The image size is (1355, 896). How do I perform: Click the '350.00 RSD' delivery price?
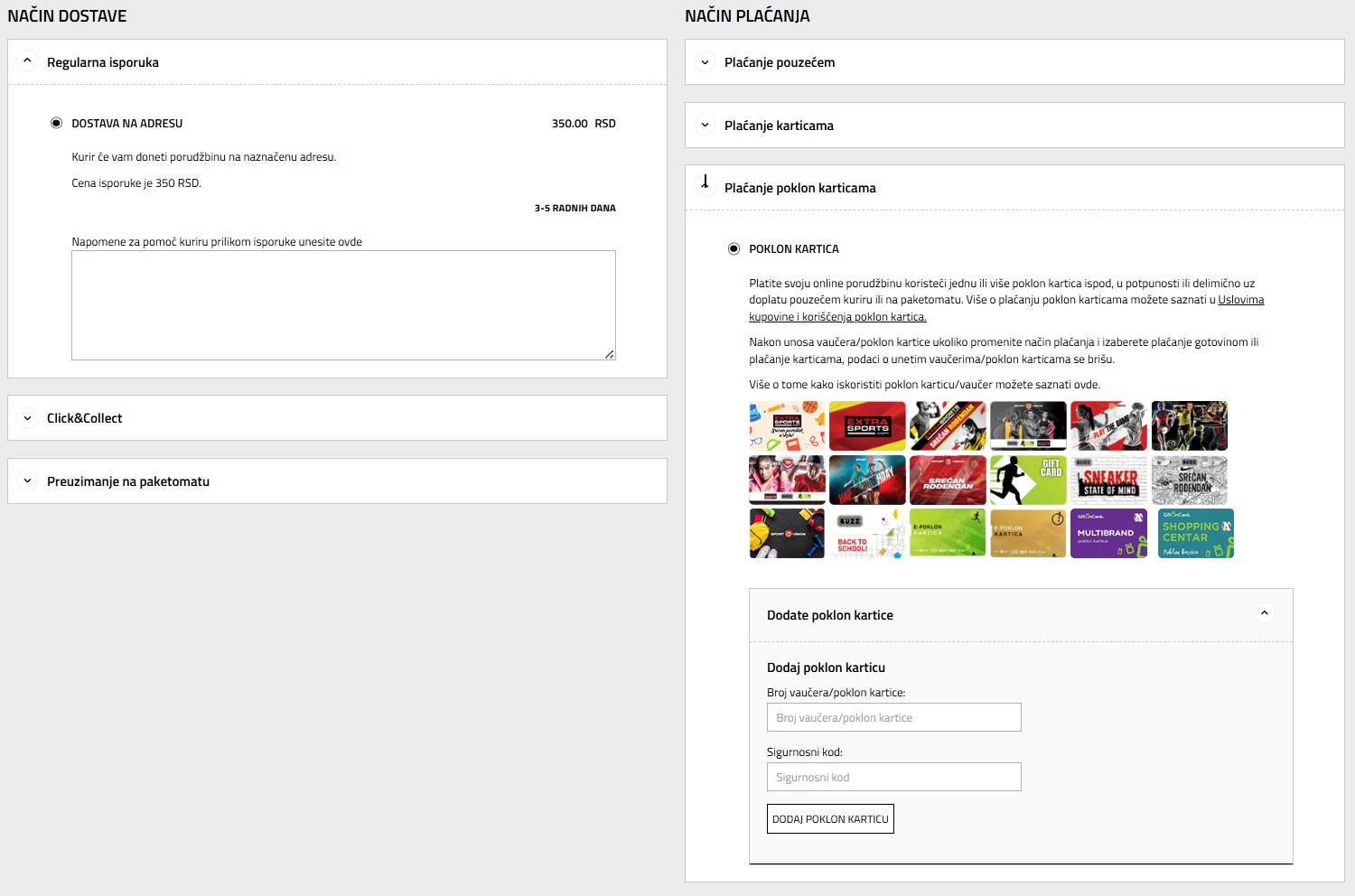point(584,124)
